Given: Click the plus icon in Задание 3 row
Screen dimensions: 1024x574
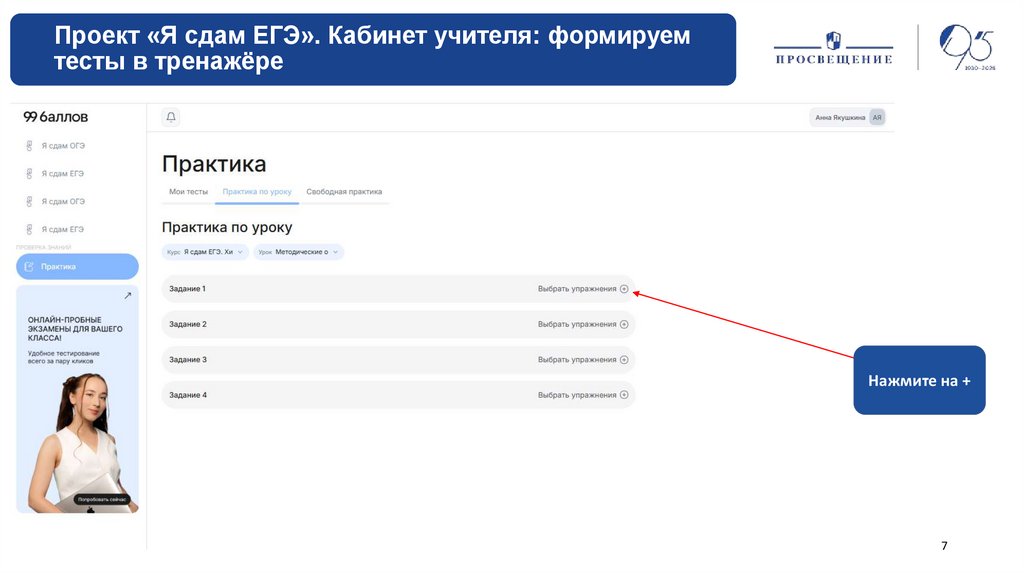Looking at the screenshot, I should 624,360.
